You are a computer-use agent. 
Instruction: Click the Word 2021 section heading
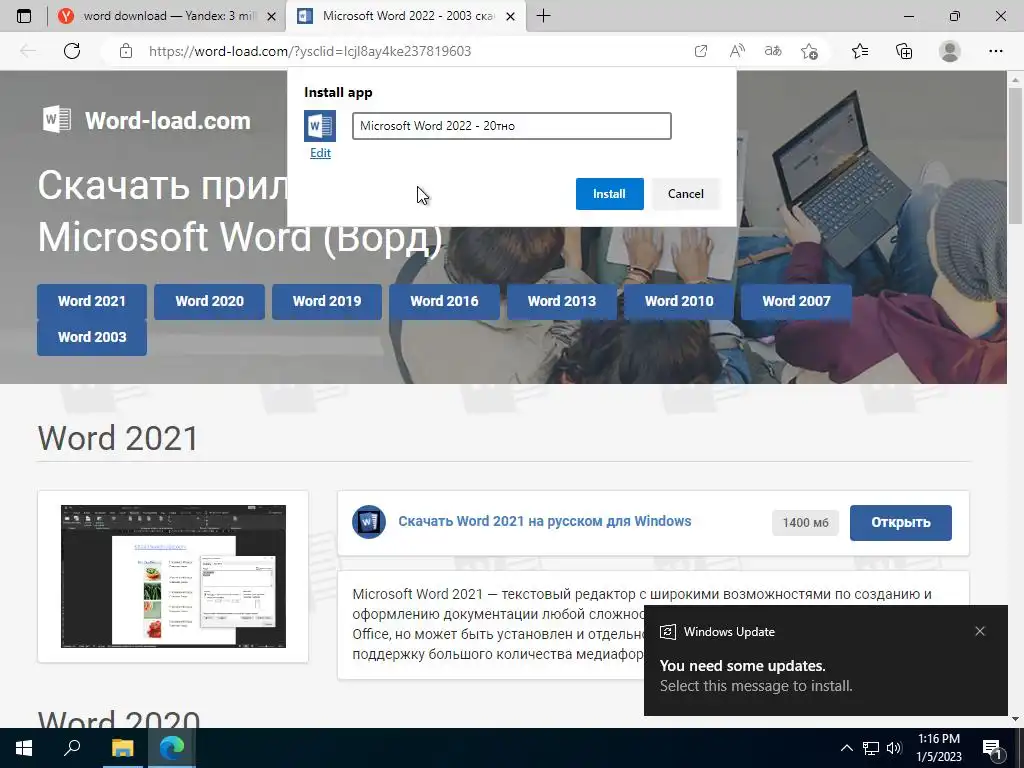[118, 438]
